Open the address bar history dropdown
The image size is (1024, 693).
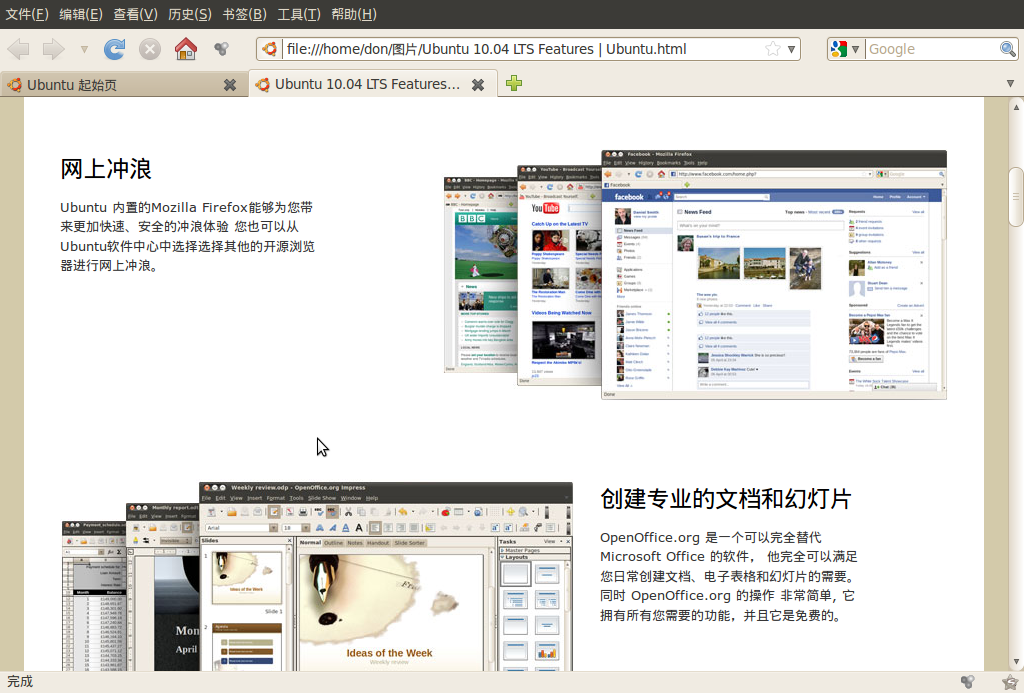792,49
